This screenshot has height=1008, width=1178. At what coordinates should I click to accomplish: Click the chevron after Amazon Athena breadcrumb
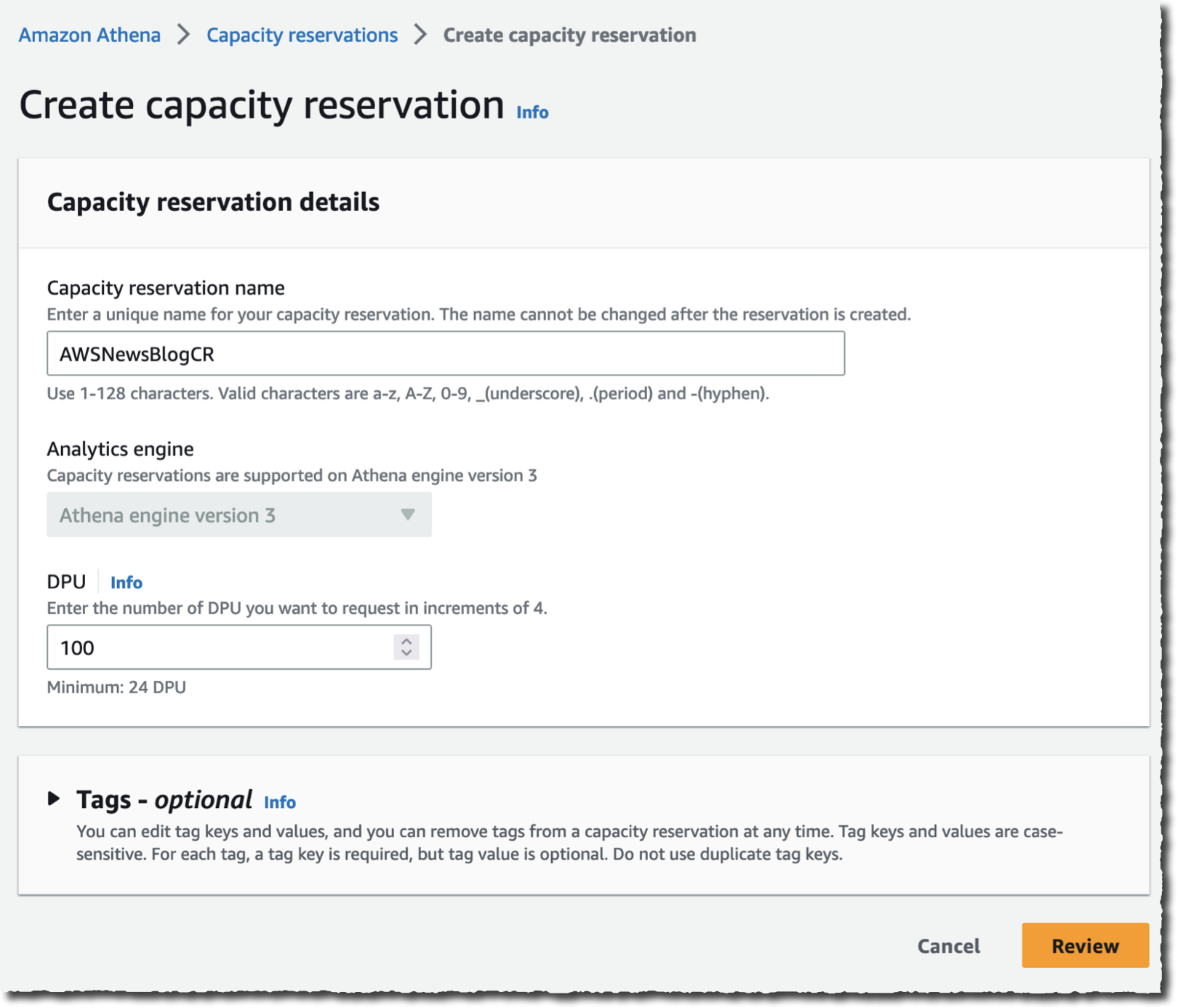point(184,35)
